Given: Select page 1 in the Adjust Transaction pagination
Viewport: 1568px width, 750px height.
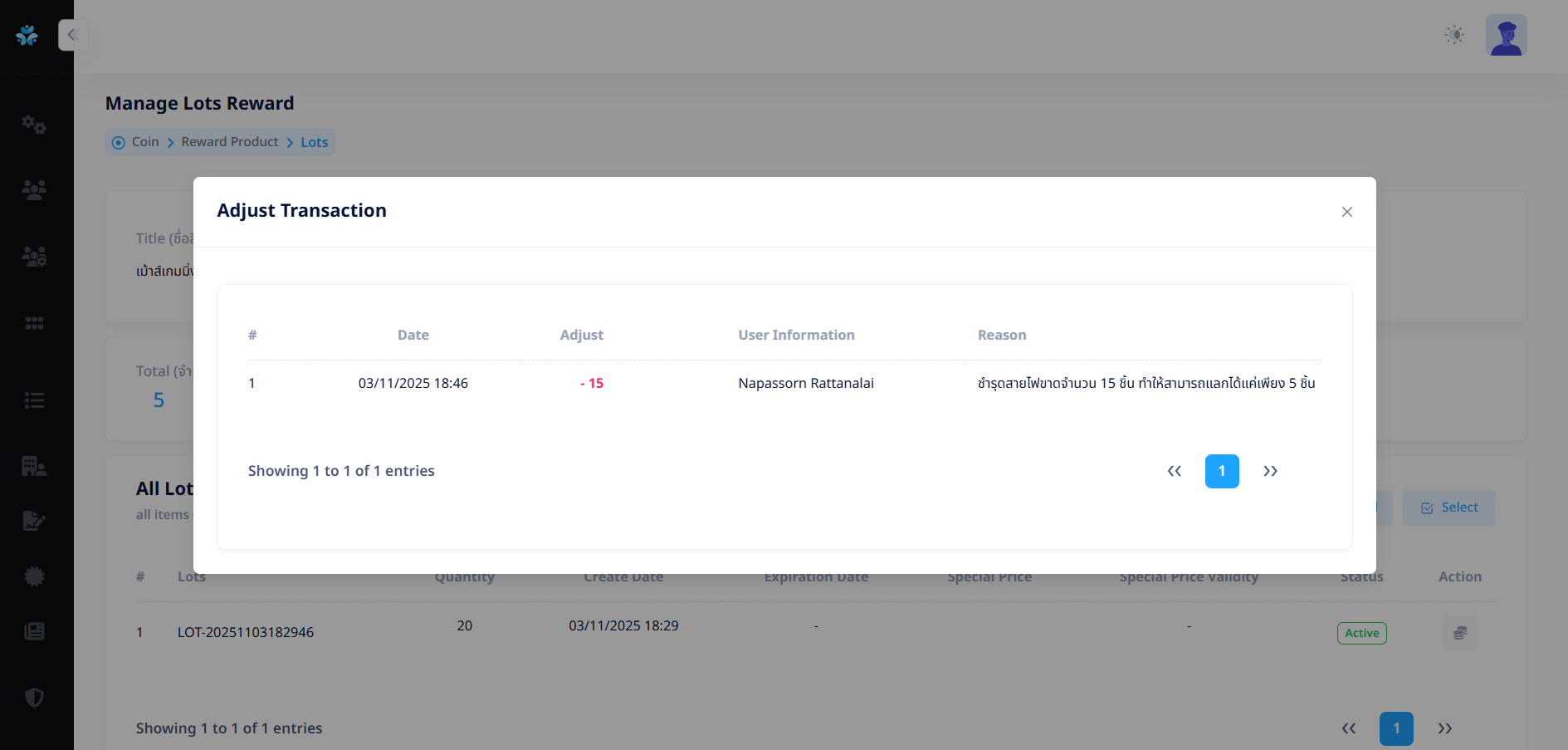Looking at the screenshot, I should 1222,471.
